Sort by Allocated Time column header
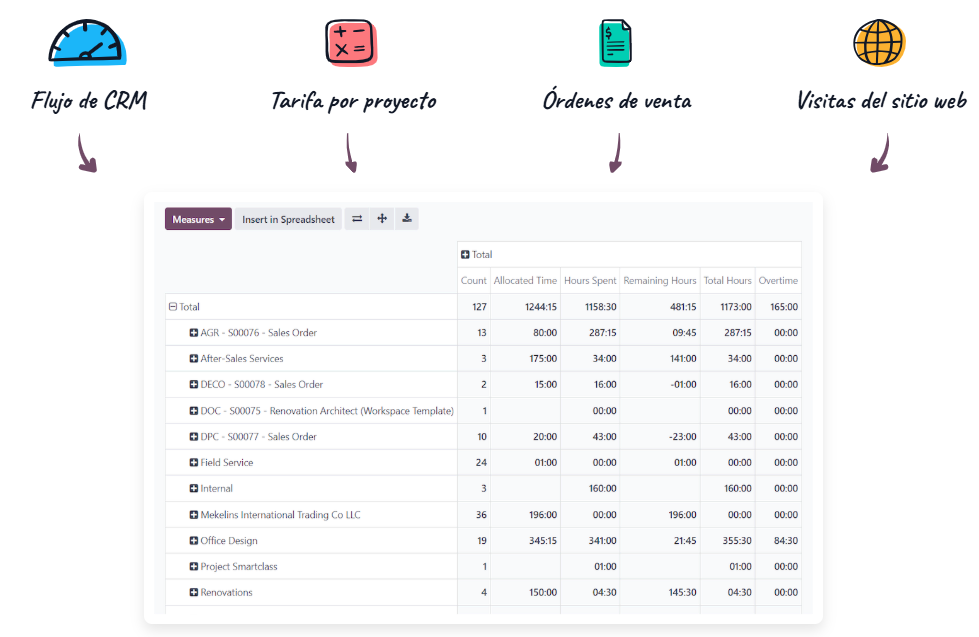This screenshot has height=637, width=979. coord(525,281)
